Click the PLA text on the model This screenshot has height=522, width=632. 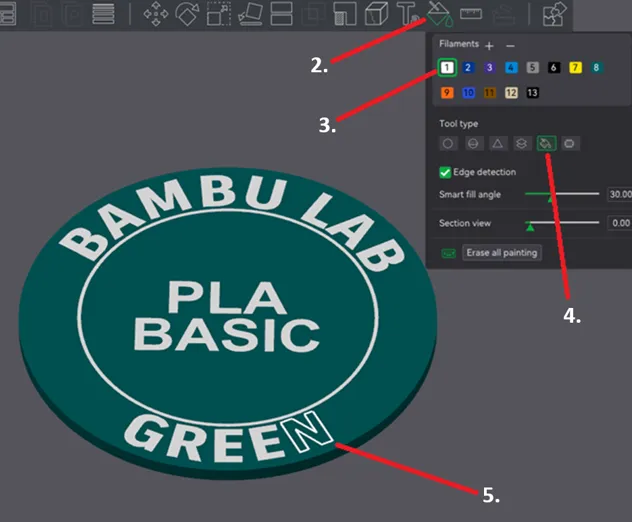[x=227, y=297]
